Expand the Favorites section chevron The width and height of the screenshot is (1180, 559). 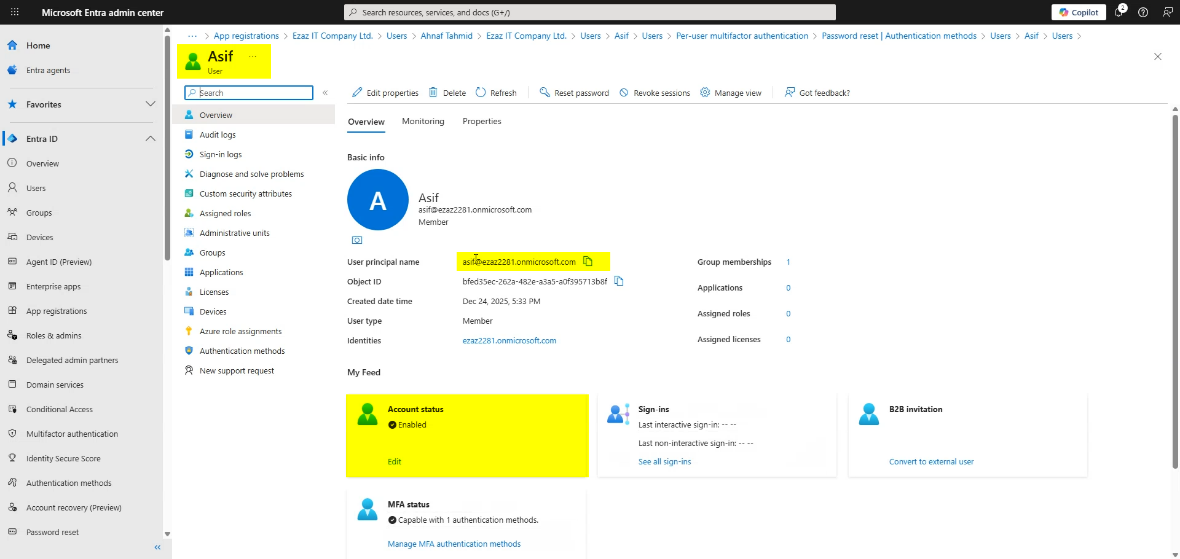click(x=150, y=105)
